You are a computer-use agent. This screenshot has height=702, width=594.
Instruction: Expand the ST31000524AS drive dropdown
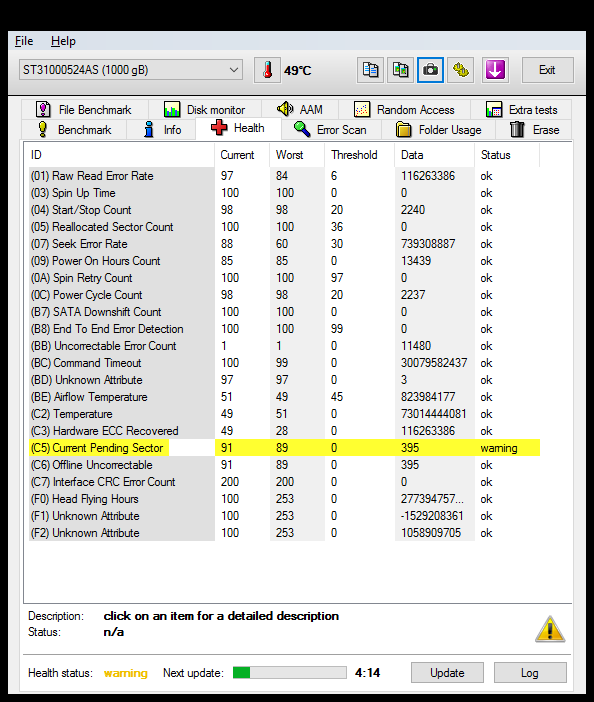pyautogui.click(x=131, y=70)
